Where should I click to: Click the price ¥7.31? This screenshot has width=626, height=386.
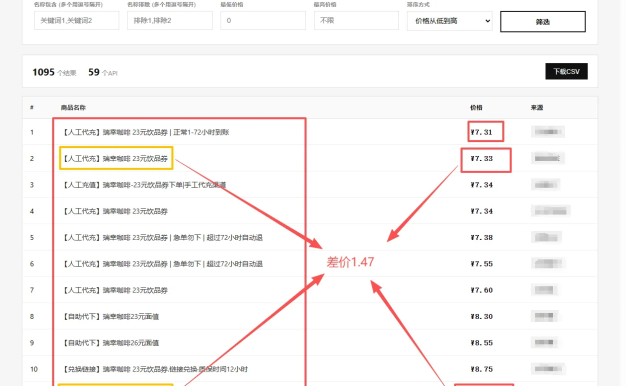point(481,132)
